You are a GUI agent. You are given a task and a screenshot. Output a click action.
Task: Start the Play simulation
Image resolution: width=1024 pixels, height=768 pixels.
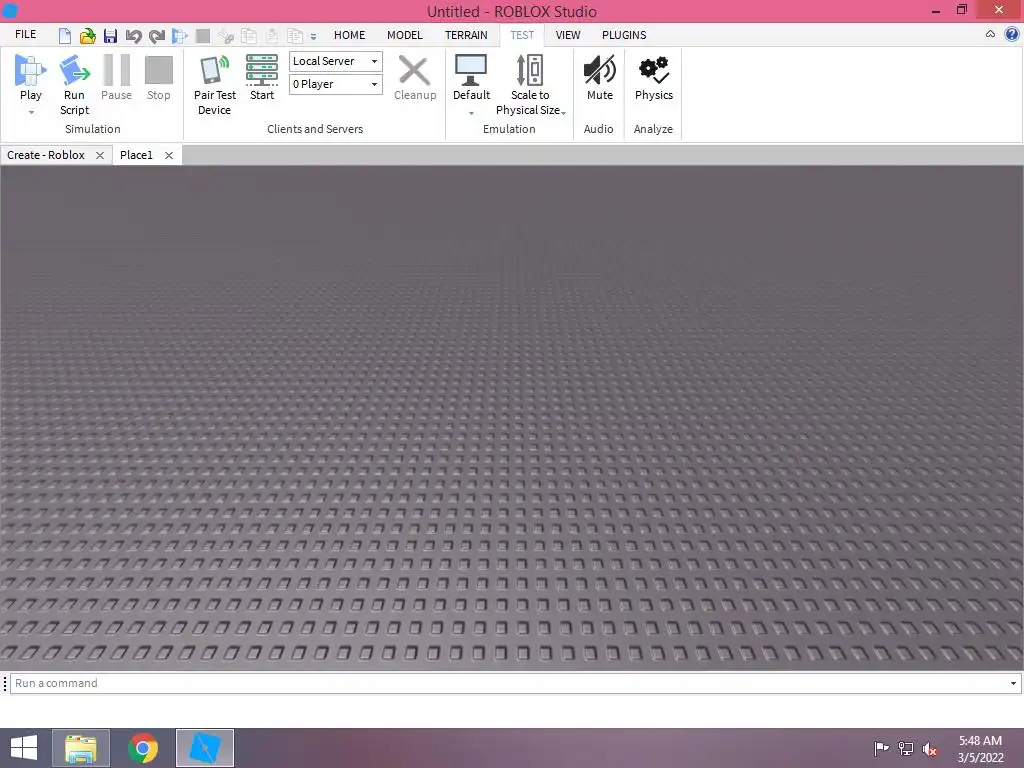coord(31,77)
